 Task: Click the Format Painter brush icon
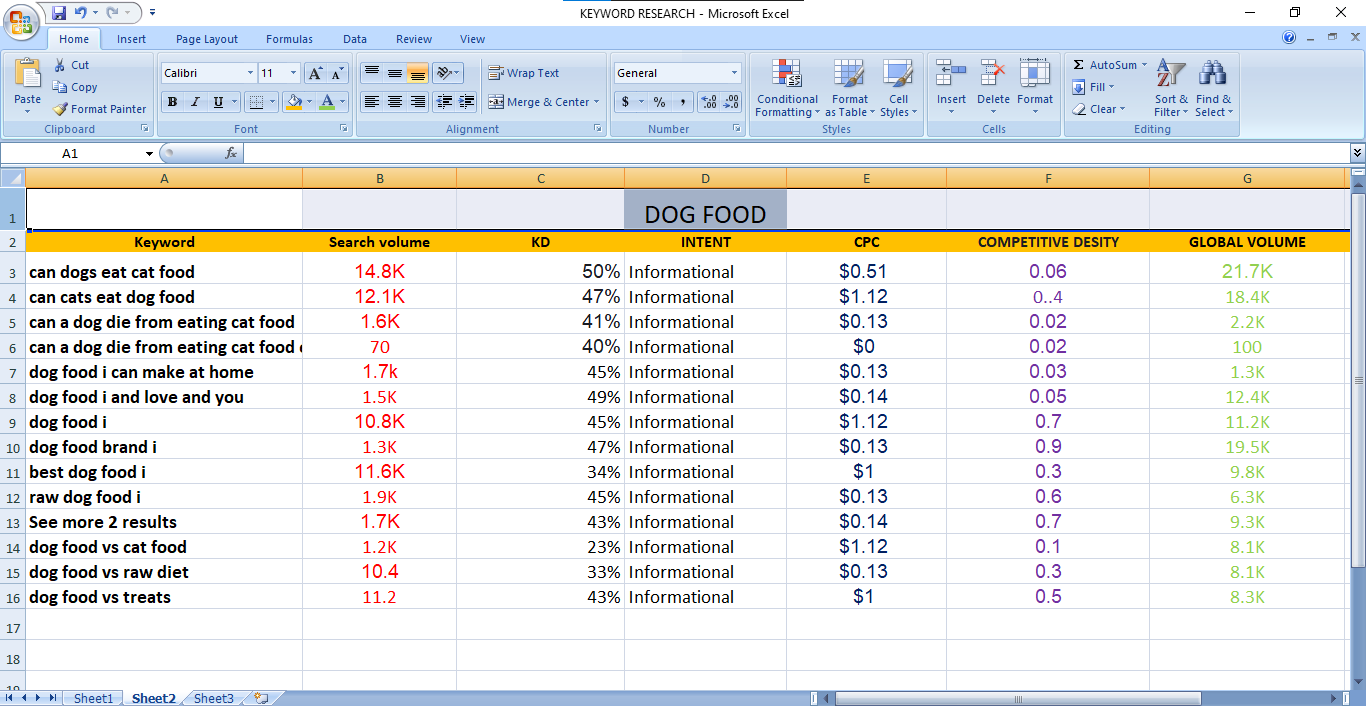[61, 109]
